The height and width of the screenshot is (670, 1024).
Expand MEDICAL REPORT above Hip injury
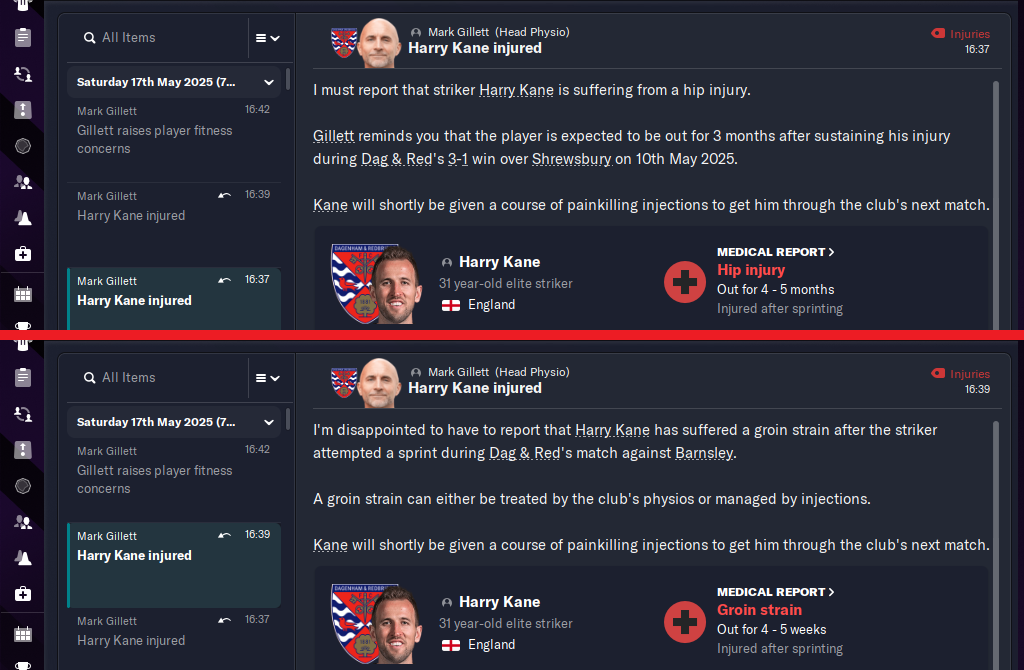tap(776, 252)
